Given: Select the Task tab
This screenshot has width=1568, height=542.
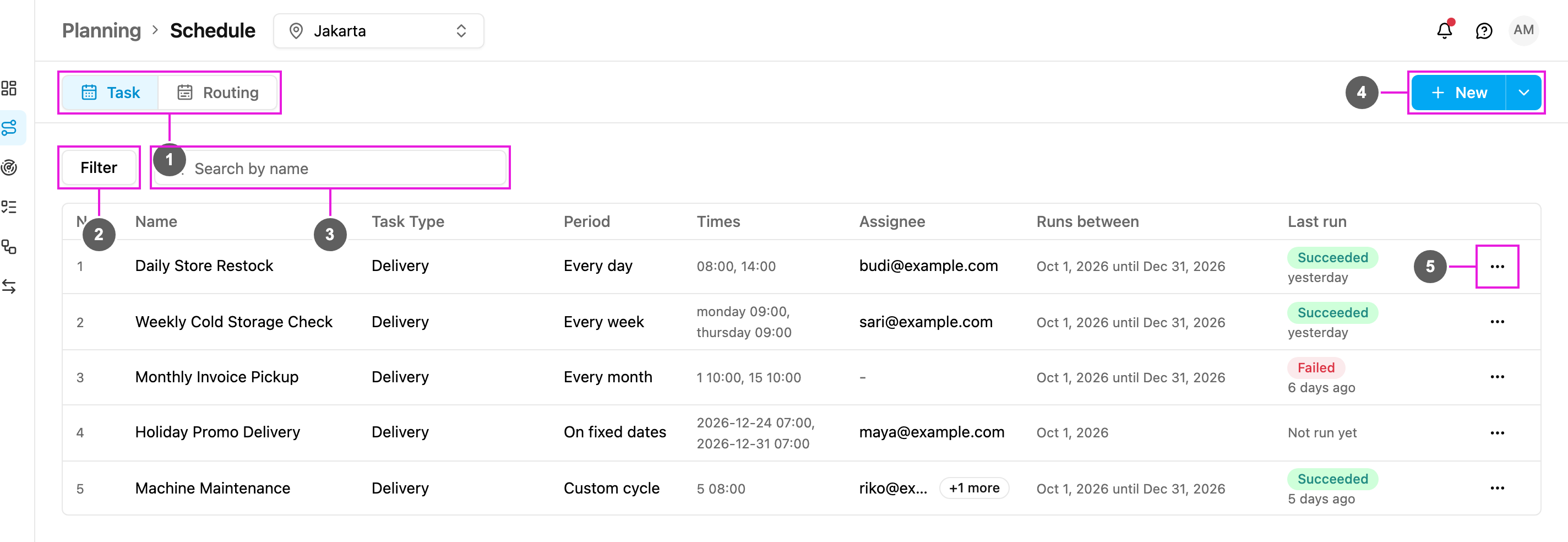Looking at the screenshot, I should click(x=110, y=93).
